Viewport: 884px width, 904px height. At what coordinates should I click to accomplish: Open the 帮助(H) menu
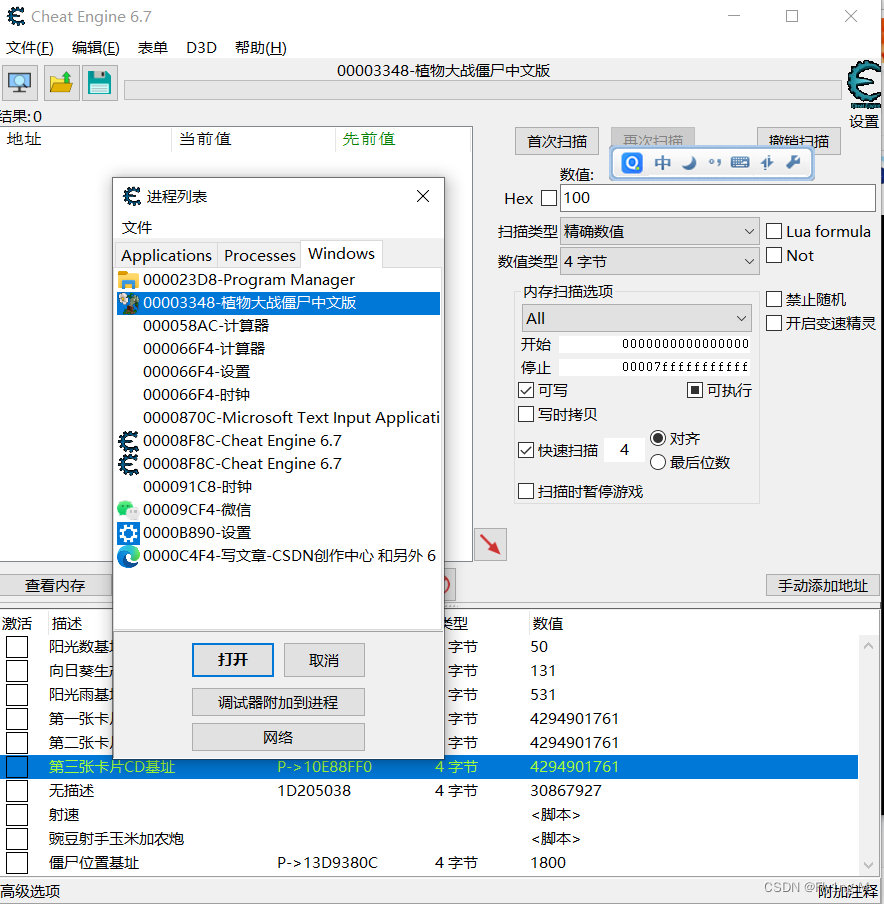(260, 47)
